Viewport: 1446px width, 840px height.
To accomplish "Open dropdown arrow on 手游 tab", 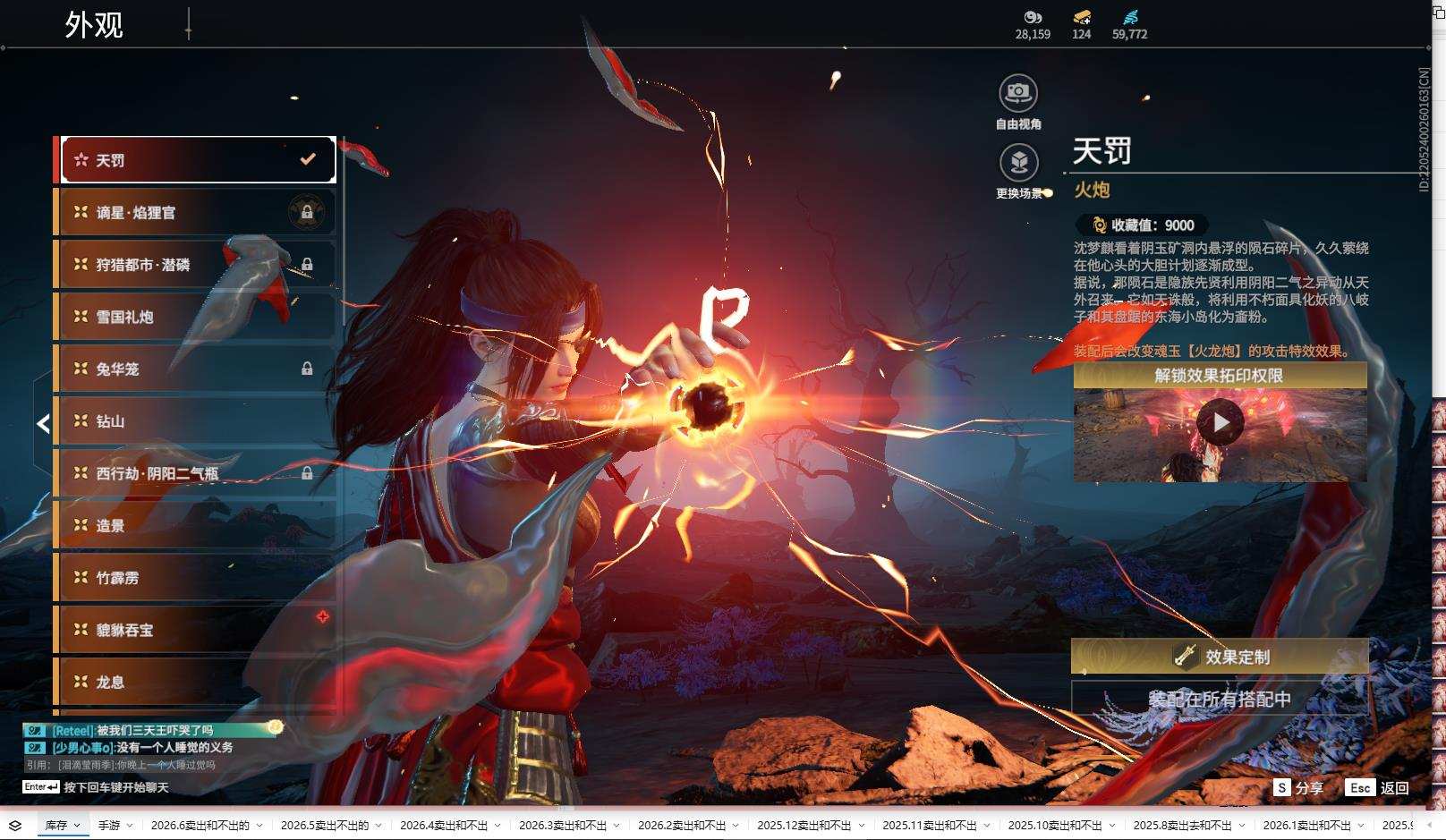I will [130, 826].
